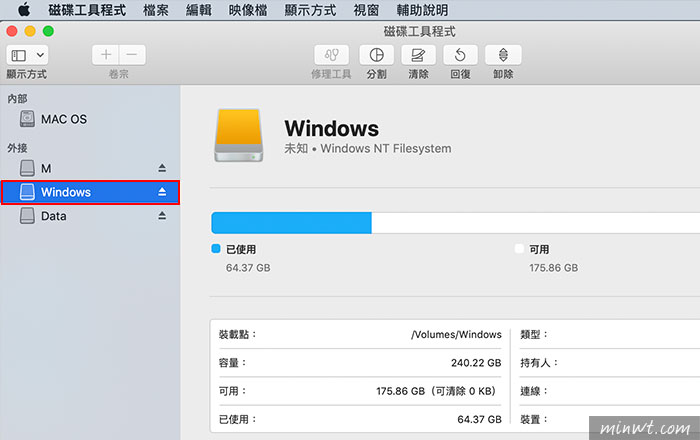The image size is (700, 440).
Task: Click the MAC OS disk icon
Action: point(27,119)
